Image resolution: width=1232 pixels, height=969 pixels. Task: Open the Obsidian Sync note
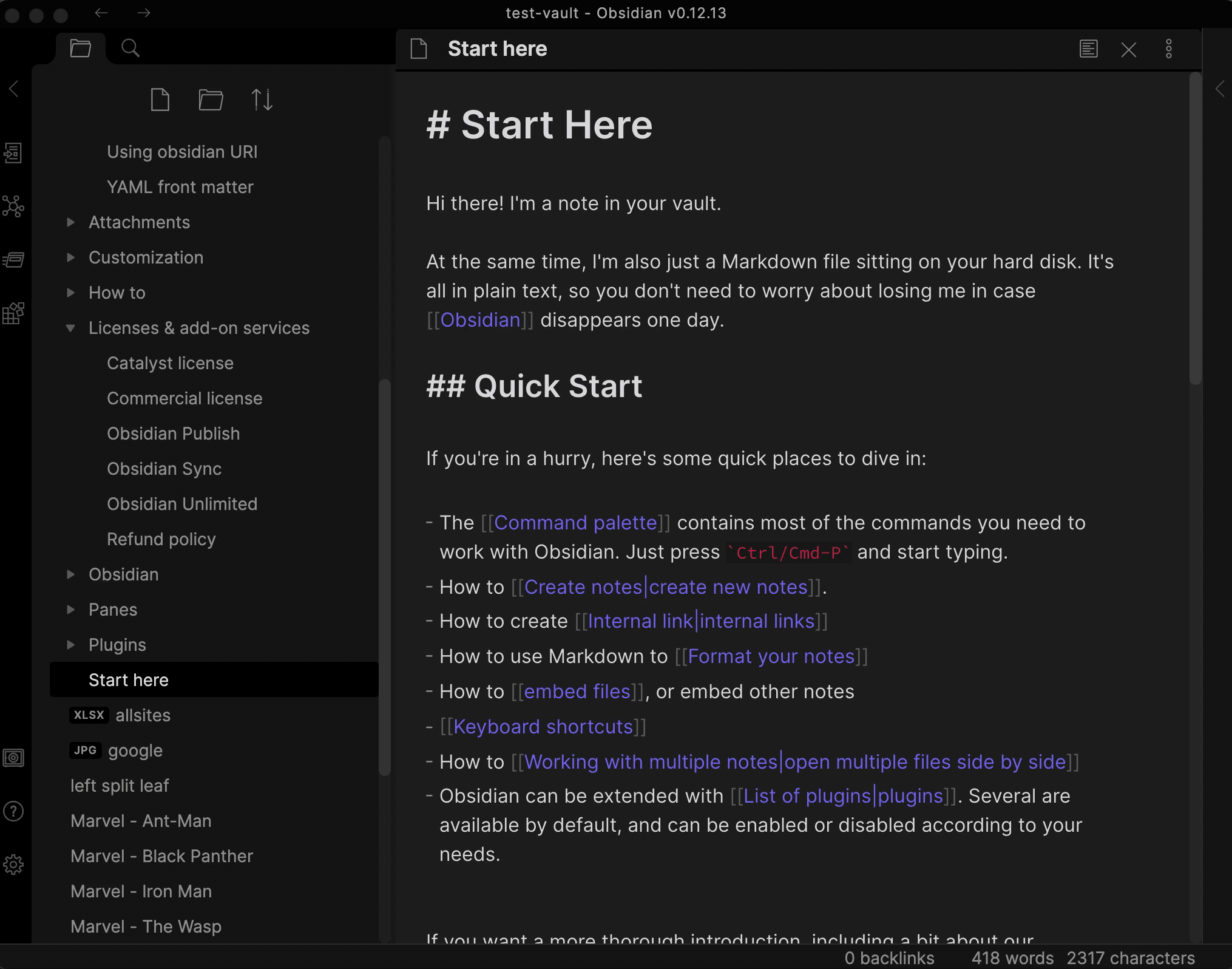tap(164, 469)
